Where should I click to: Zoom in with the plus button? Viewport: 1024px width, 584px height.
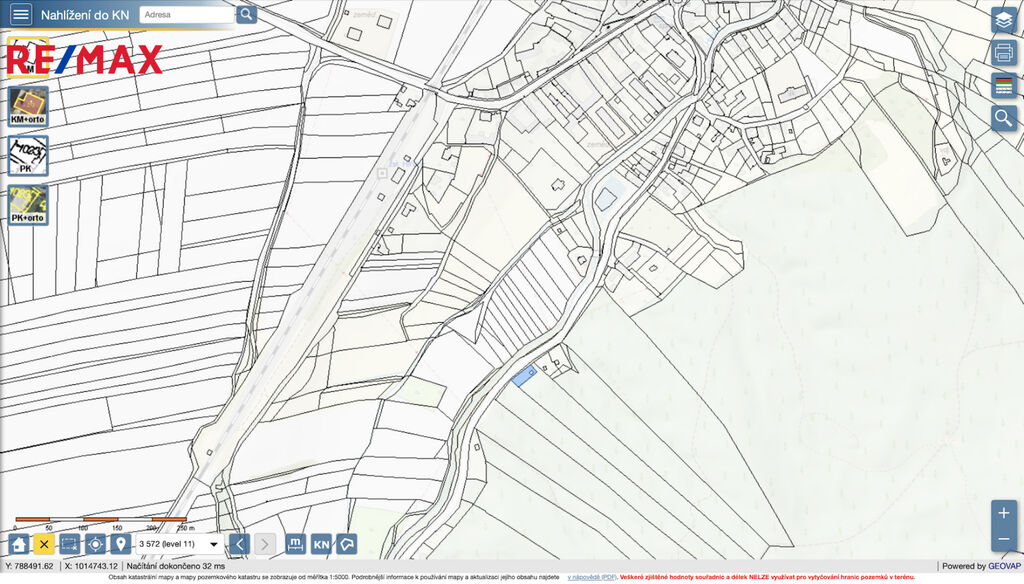click(x=1004, y=513)
